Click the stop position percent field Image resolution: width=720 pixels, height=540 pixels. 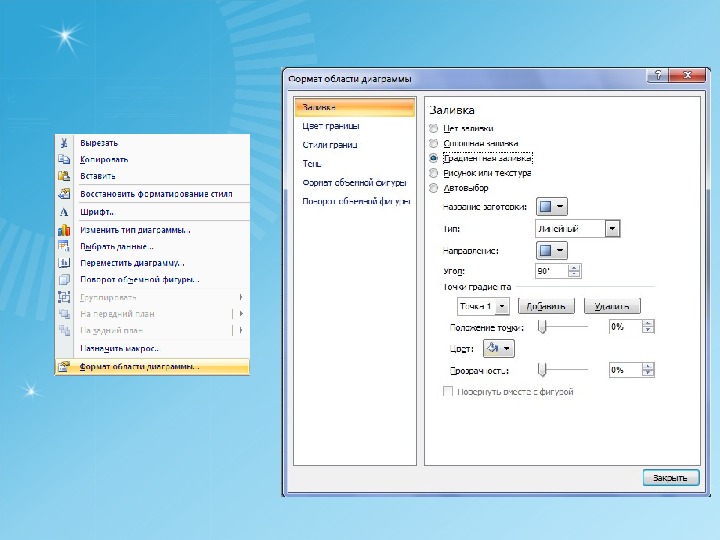click(x=625, y=326)
